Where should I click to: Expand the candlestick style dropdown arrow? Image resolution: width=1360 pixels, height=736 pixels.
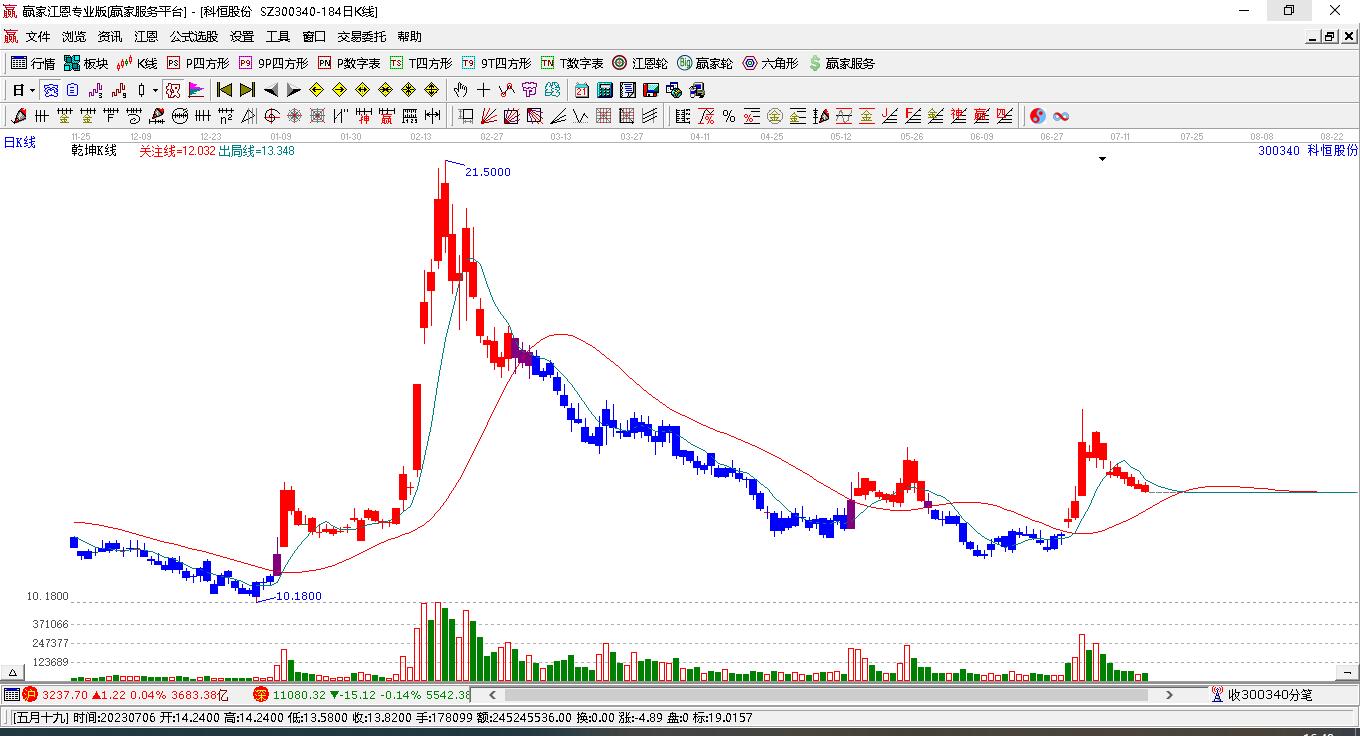click(155, 90)
